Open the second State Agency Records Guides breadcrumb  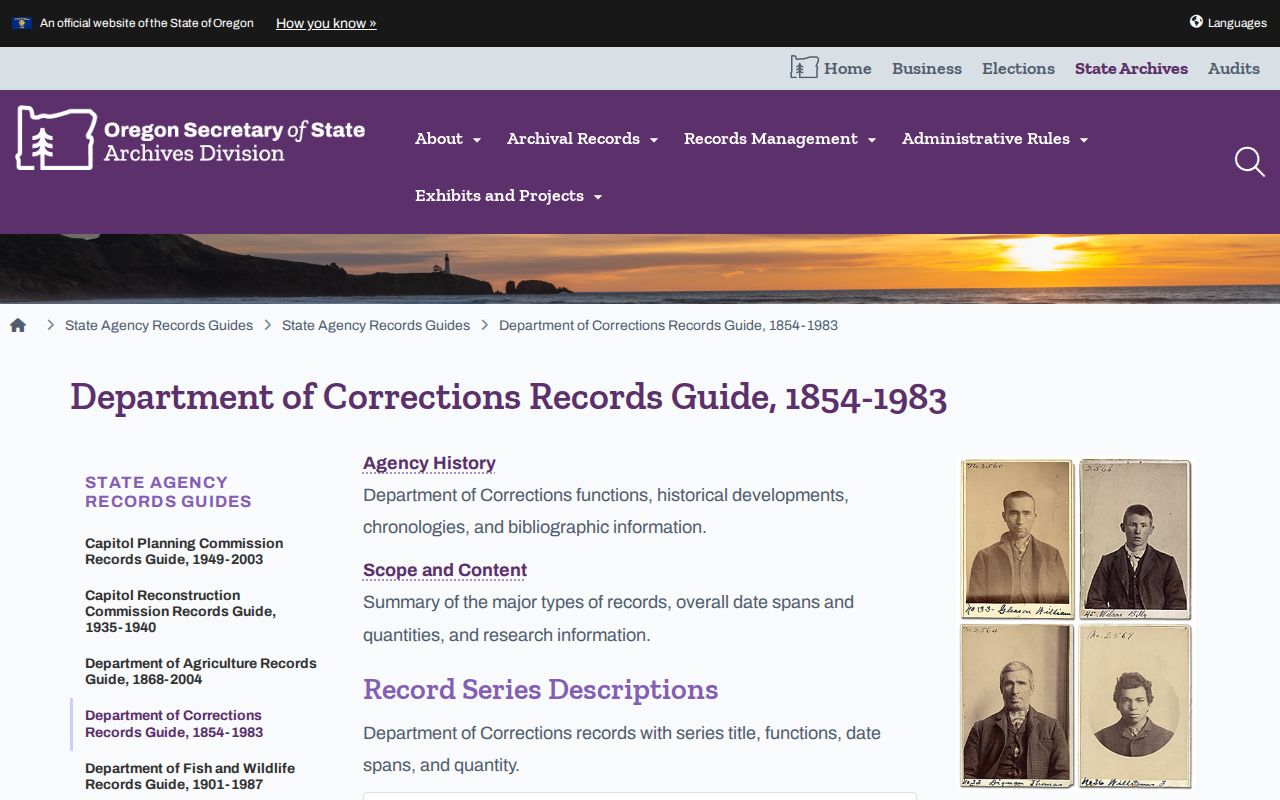point(376,325)
